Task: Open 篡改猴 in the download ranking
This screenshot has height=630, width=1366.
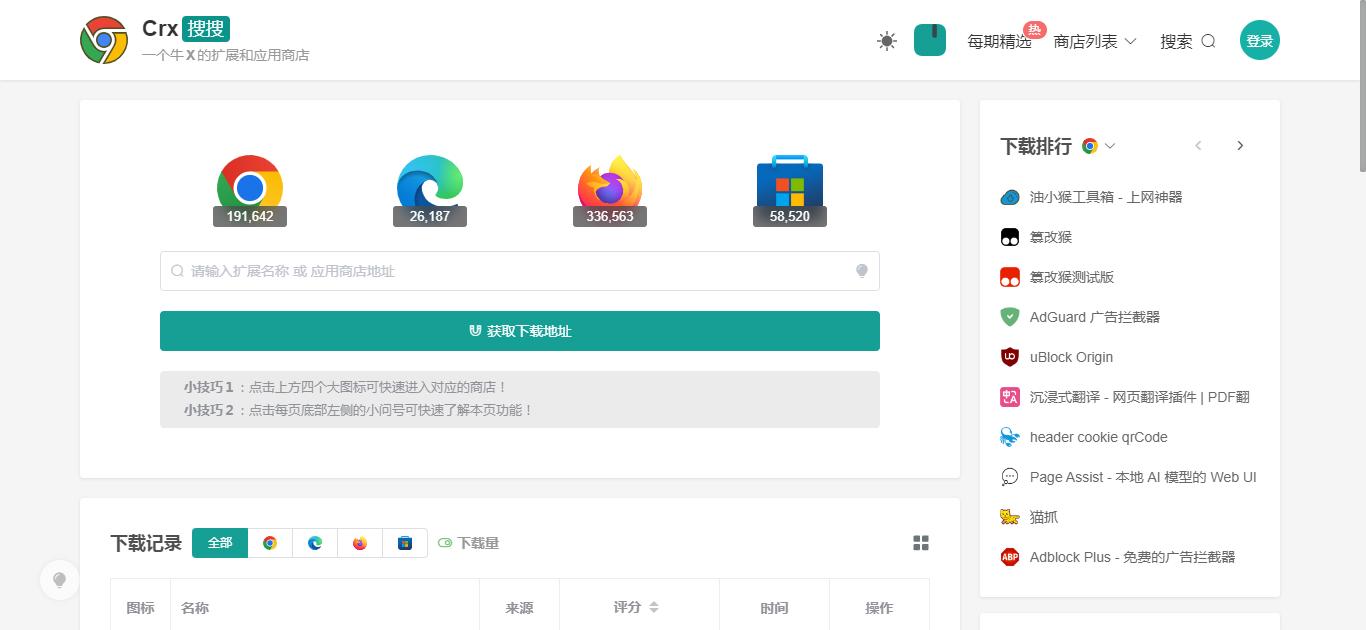Action: click(1051, 237)
